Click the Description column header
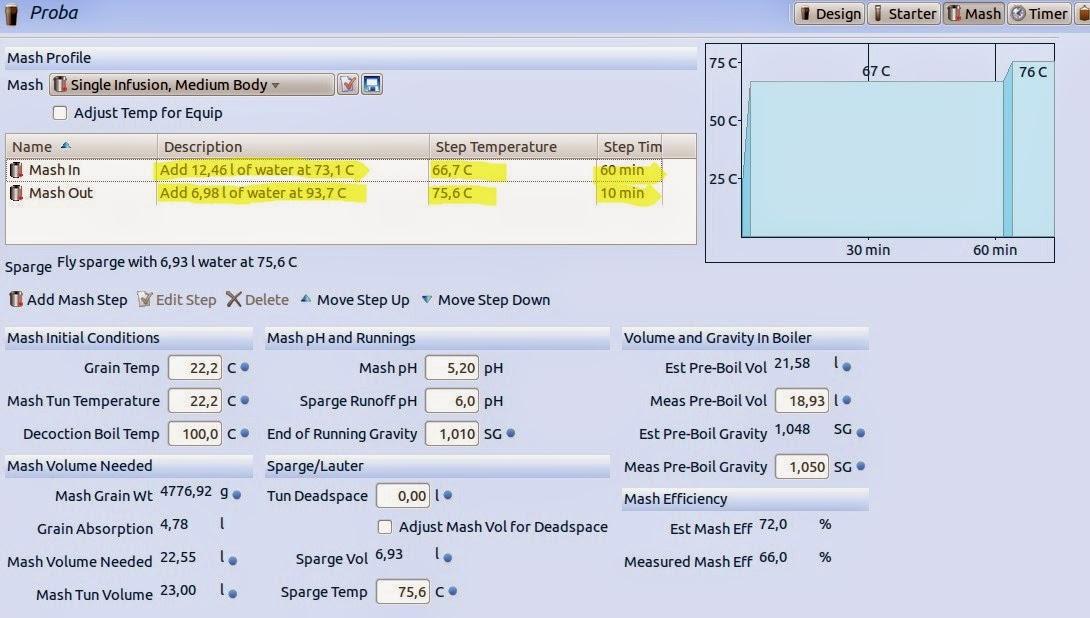 click(293, 147)
